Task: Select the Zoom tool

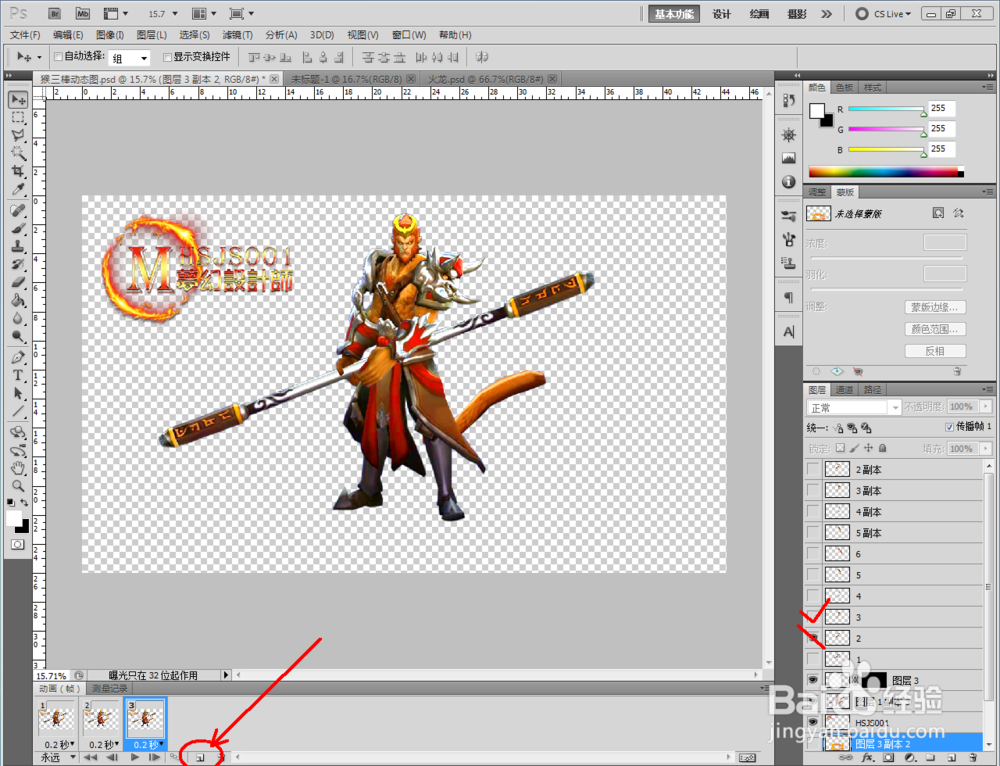Action: [18, 486]
